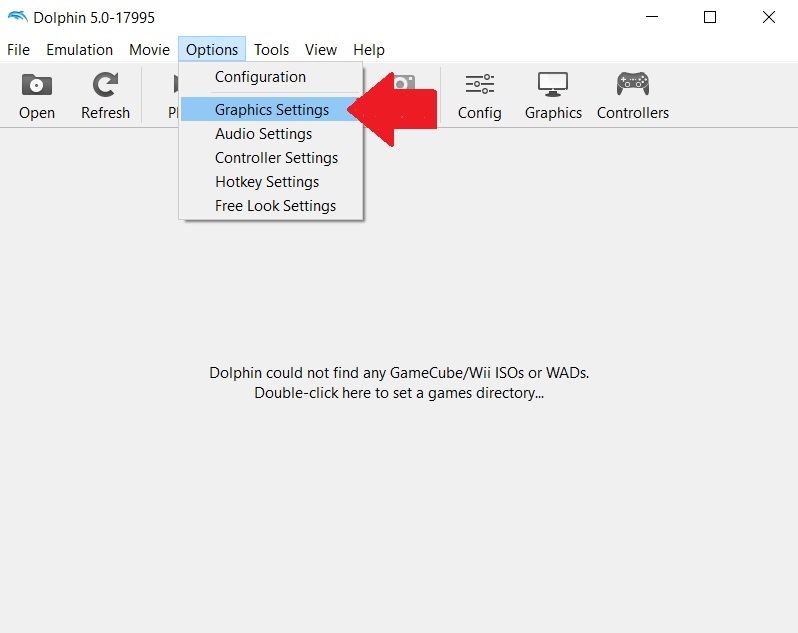Open the Tools menu
798x633 pixels.
271,49
